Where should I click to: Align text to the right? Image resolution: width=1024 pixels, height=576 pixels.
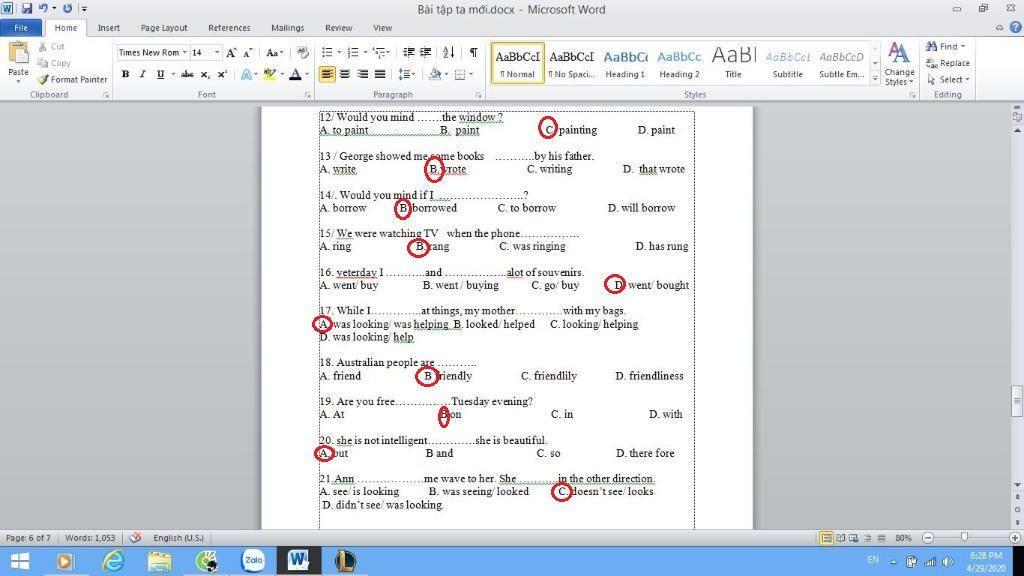(x=362, y=74)
